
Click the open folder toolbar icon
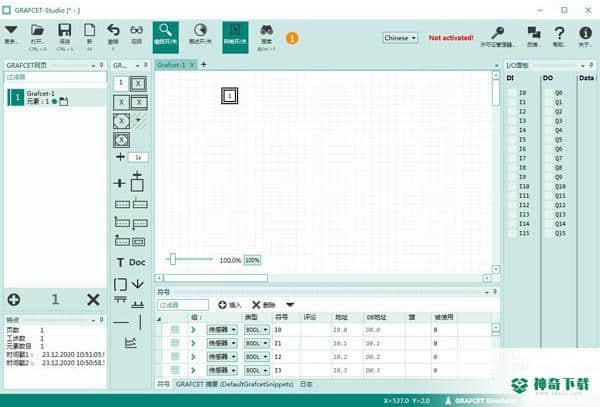coord(37,30)
